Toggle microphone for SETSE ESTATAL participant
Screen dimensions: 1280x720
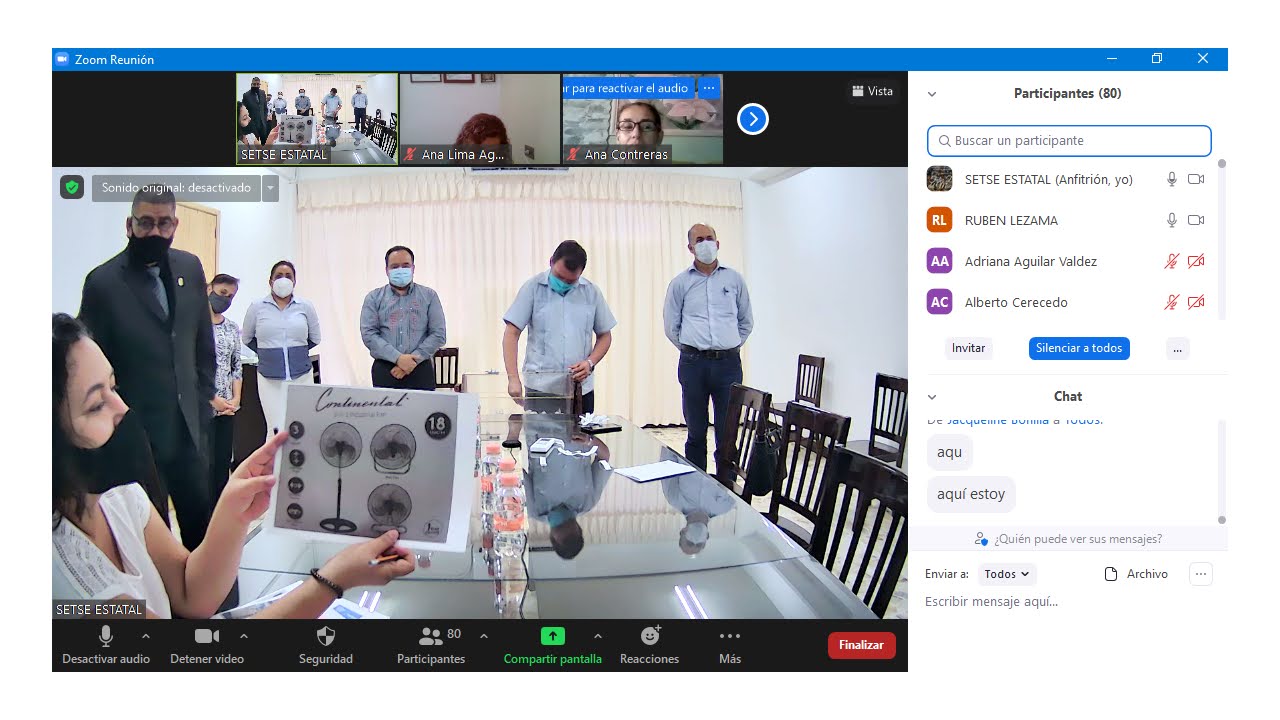(1172, 179)
